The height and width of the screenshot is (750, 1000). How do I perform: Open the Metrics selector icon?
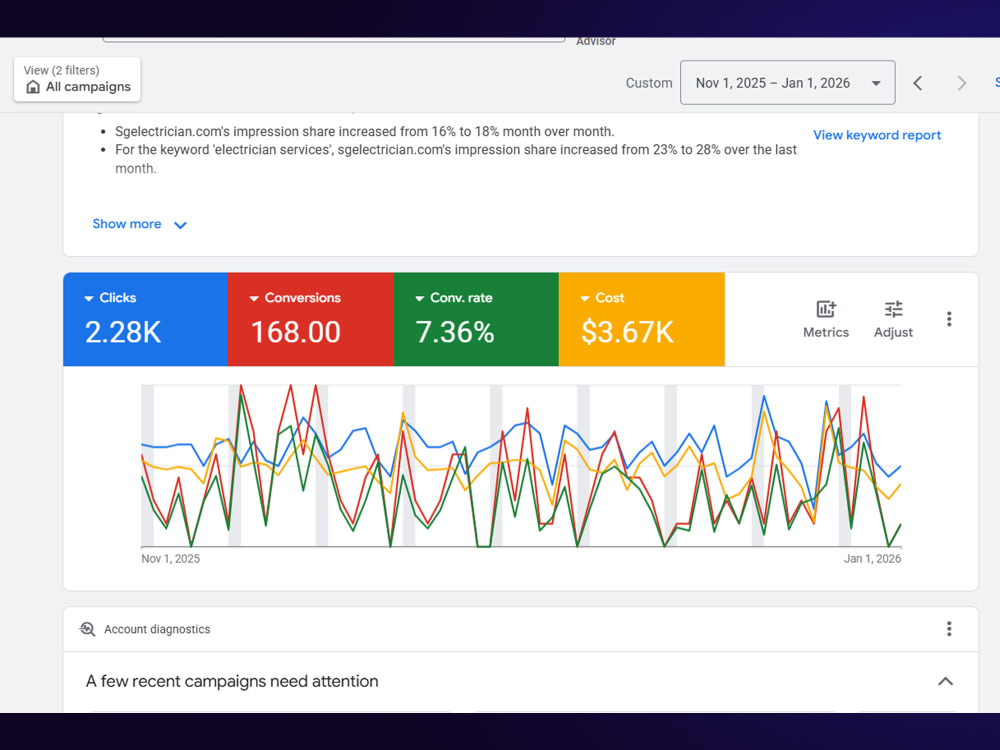point(826,309)
